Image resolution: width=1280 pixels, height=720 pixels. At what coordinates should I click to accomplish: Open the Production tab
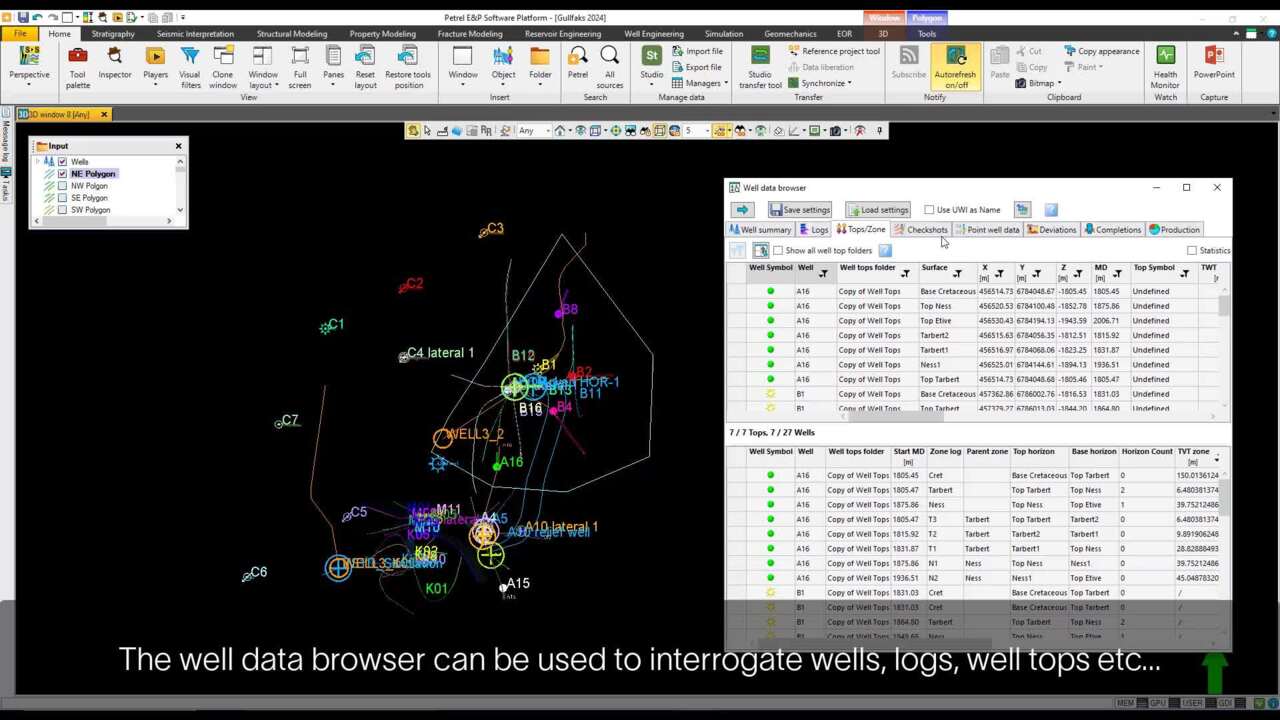click(1175, 230)
